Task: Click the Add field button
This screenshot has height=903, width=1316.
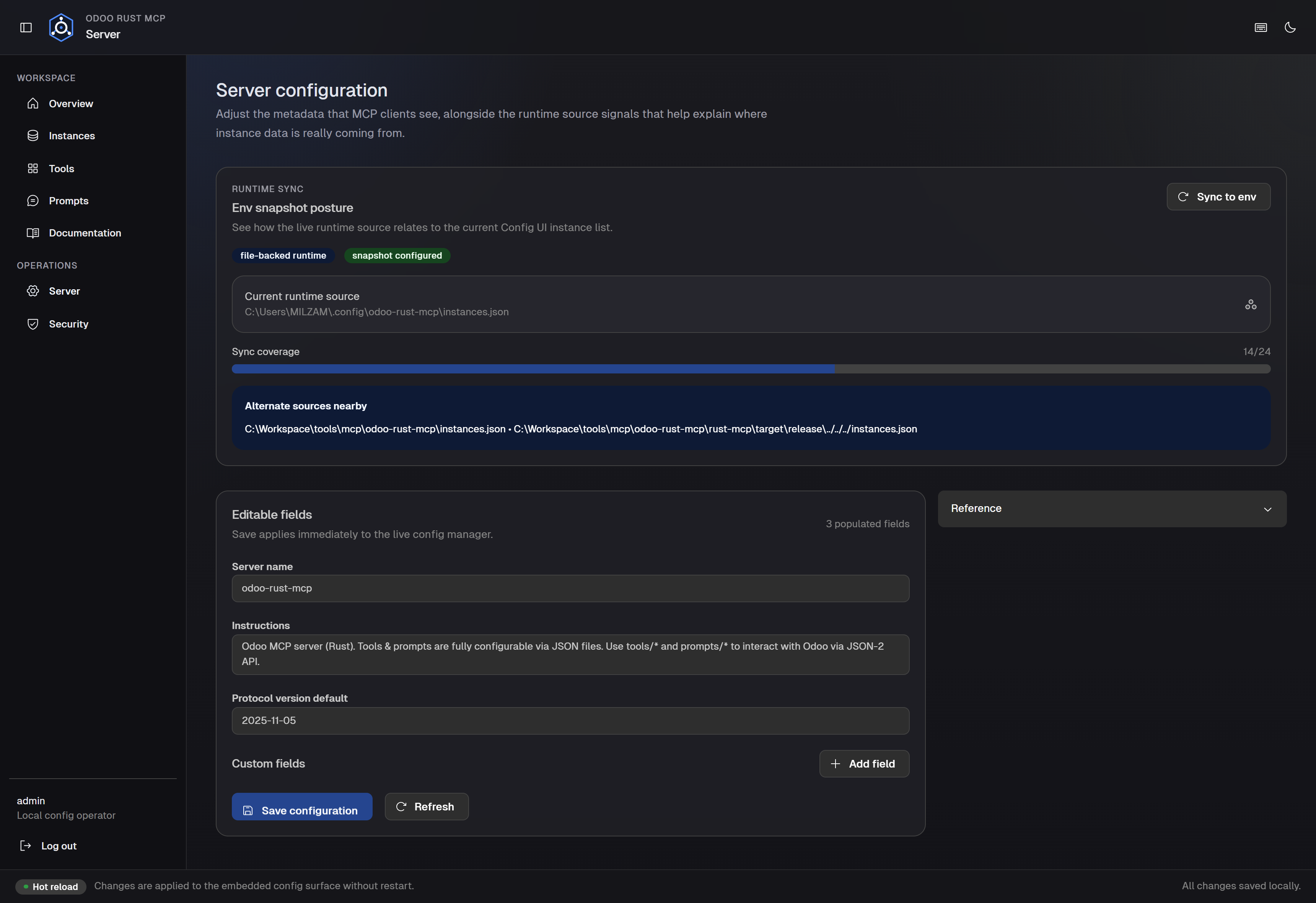Action: [864, 764]
